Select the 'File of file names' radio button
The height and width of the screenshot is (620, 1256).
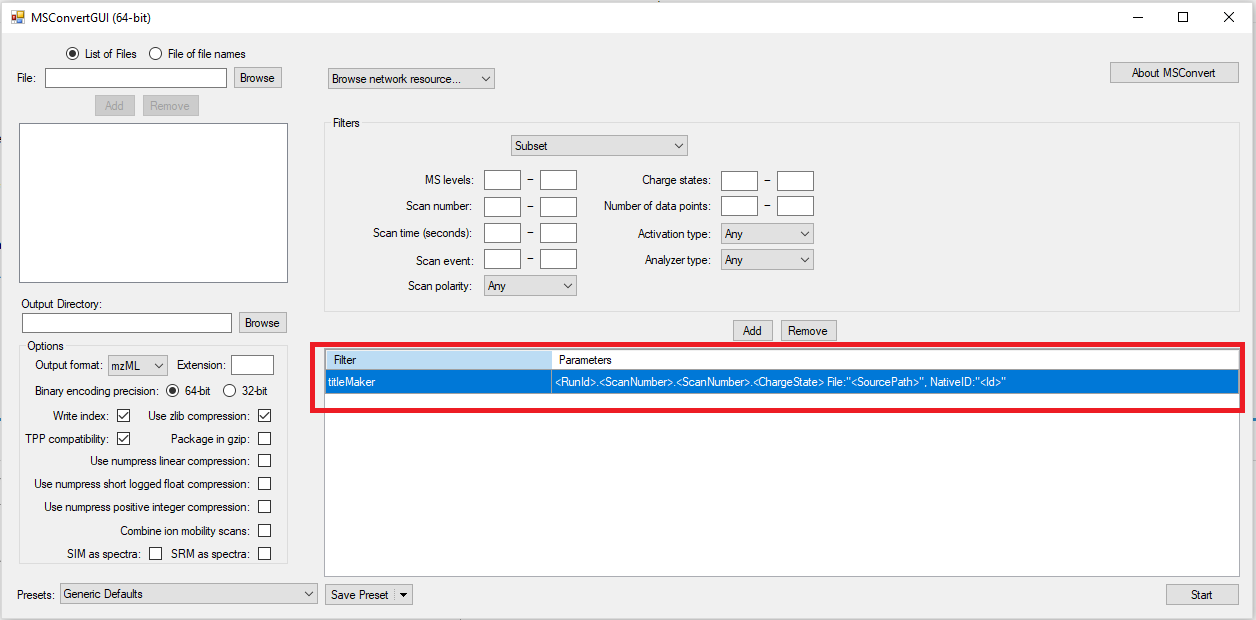click(x=156, y=54)
